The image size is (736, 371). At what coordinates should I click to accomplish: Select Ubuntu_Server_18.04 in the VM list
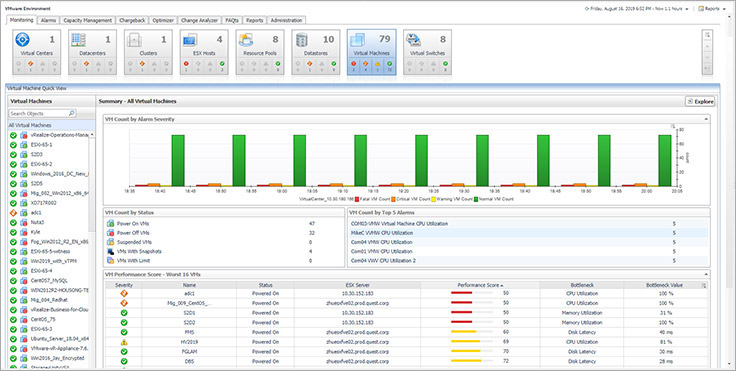(60, 338)
